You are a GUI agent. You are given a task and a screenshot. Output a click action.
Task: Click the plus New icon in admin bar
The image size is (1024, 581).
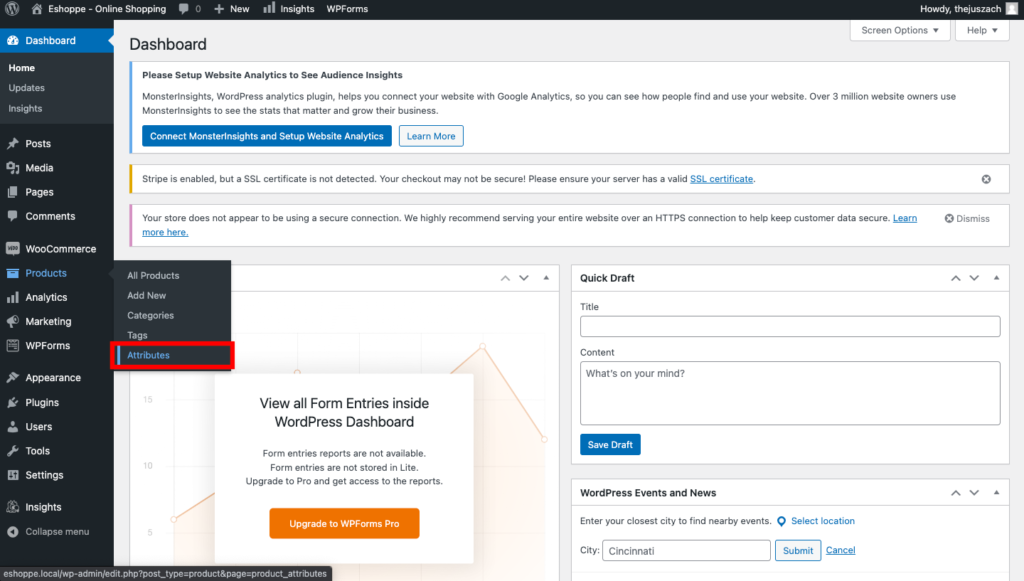tap(219, 9)
